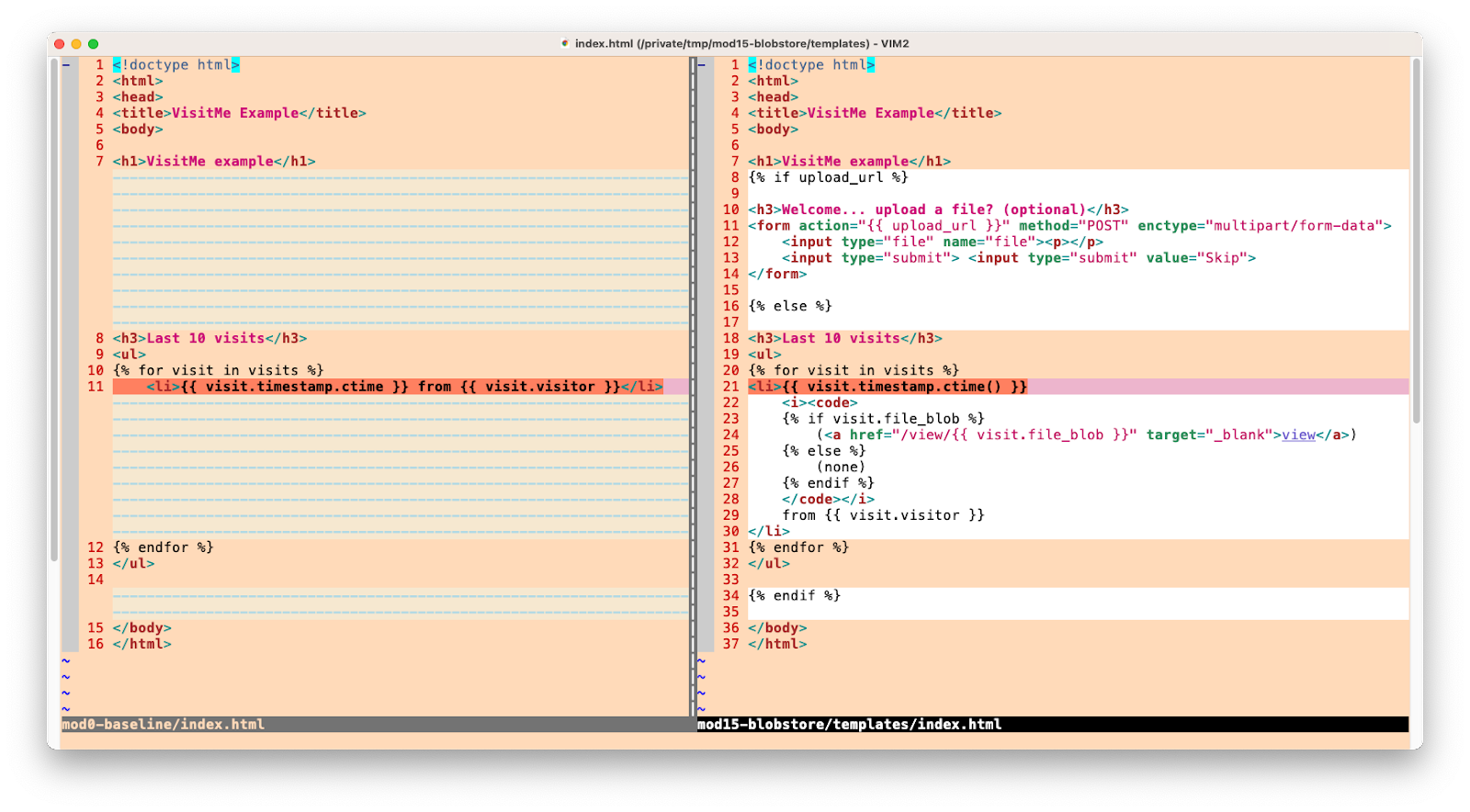
Task: Click the title tag line in left pane
Action: tap(239, 113)
